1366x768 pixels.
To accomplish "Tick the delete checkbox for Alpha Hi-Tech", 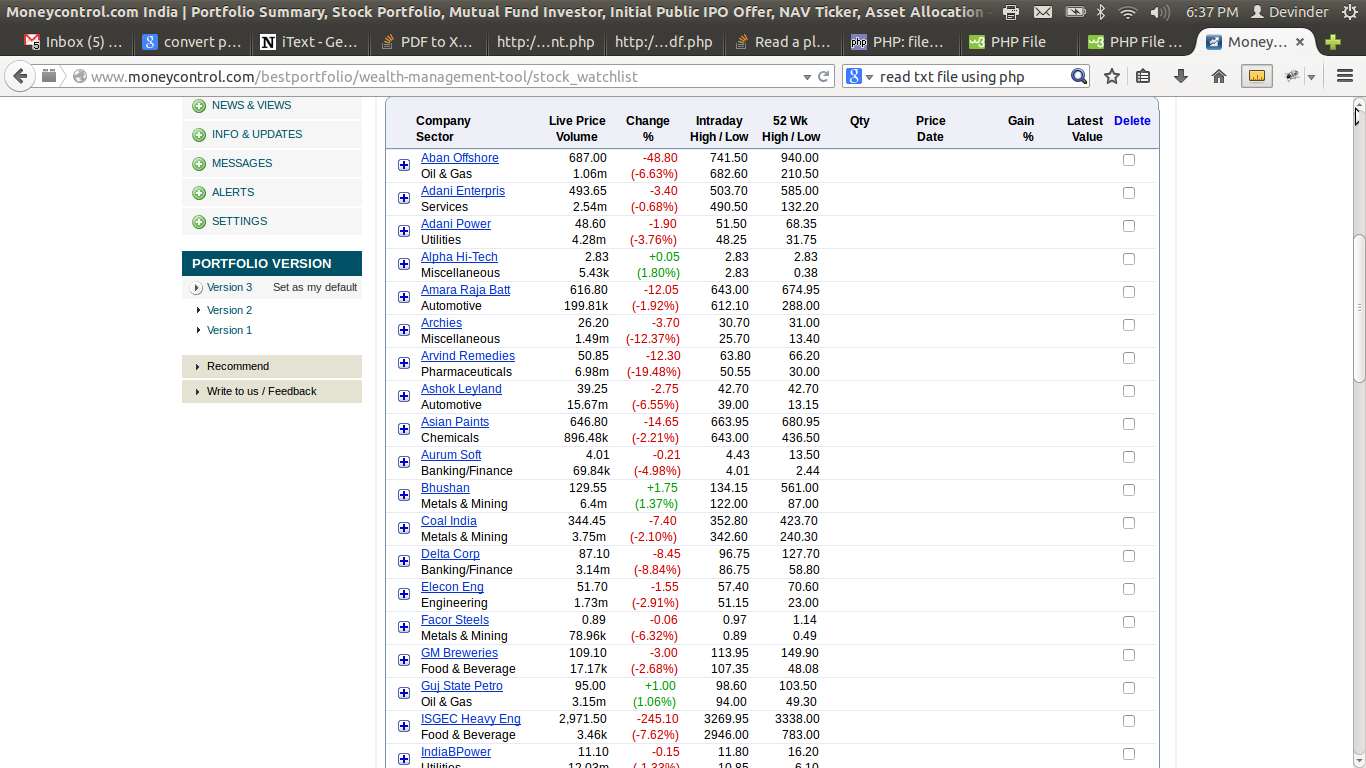I will pos(1129,259).
